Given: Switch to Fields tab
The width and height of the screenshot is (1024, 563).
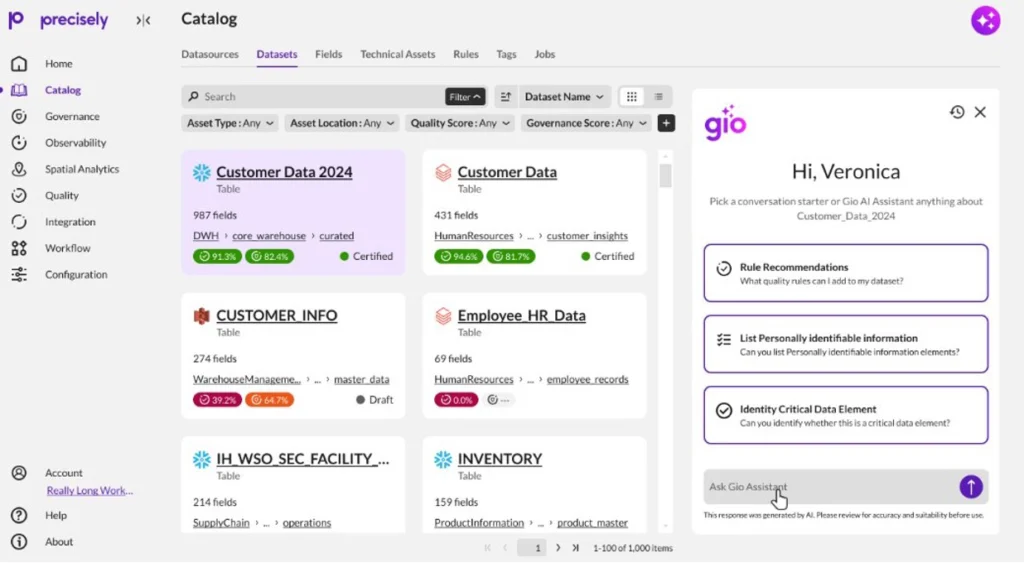Looking at the screenshot, I should (x=328, y=54).
